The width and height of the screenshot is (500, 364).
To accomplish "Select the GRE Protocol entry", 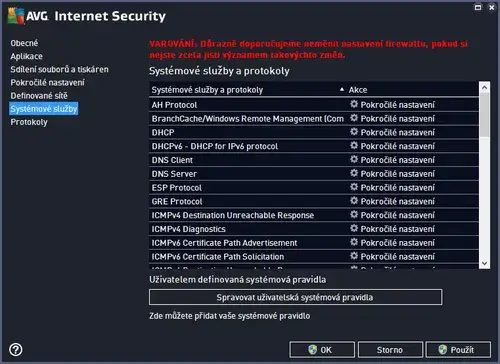I will click(x=177, y=201).
